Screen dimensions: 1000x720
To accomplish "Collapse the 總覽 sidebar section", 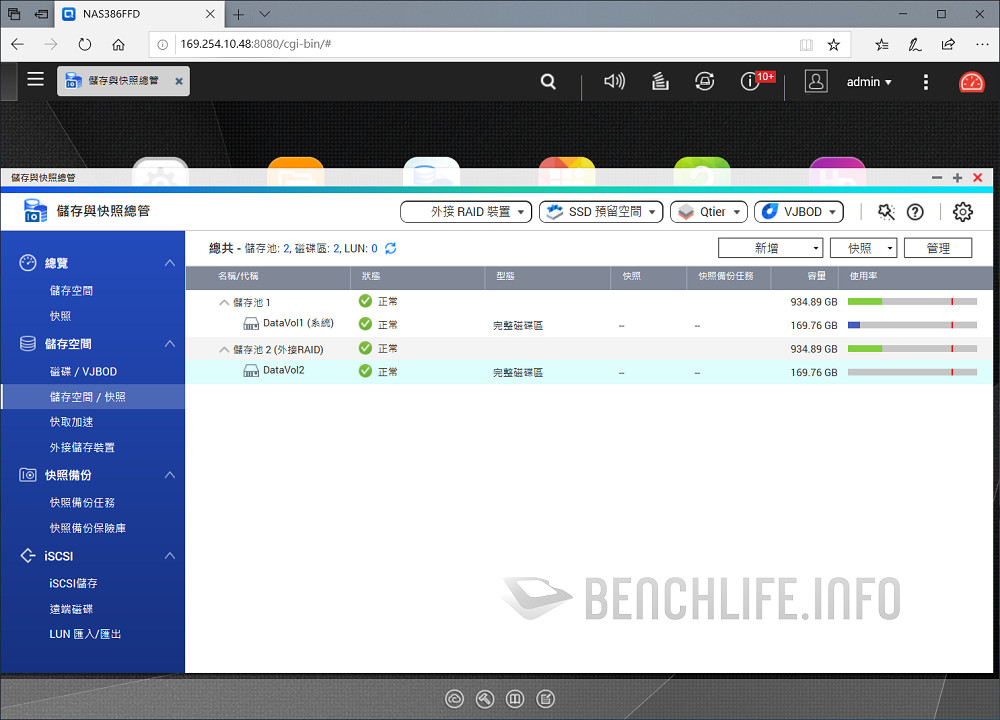I will click(169, 263).
